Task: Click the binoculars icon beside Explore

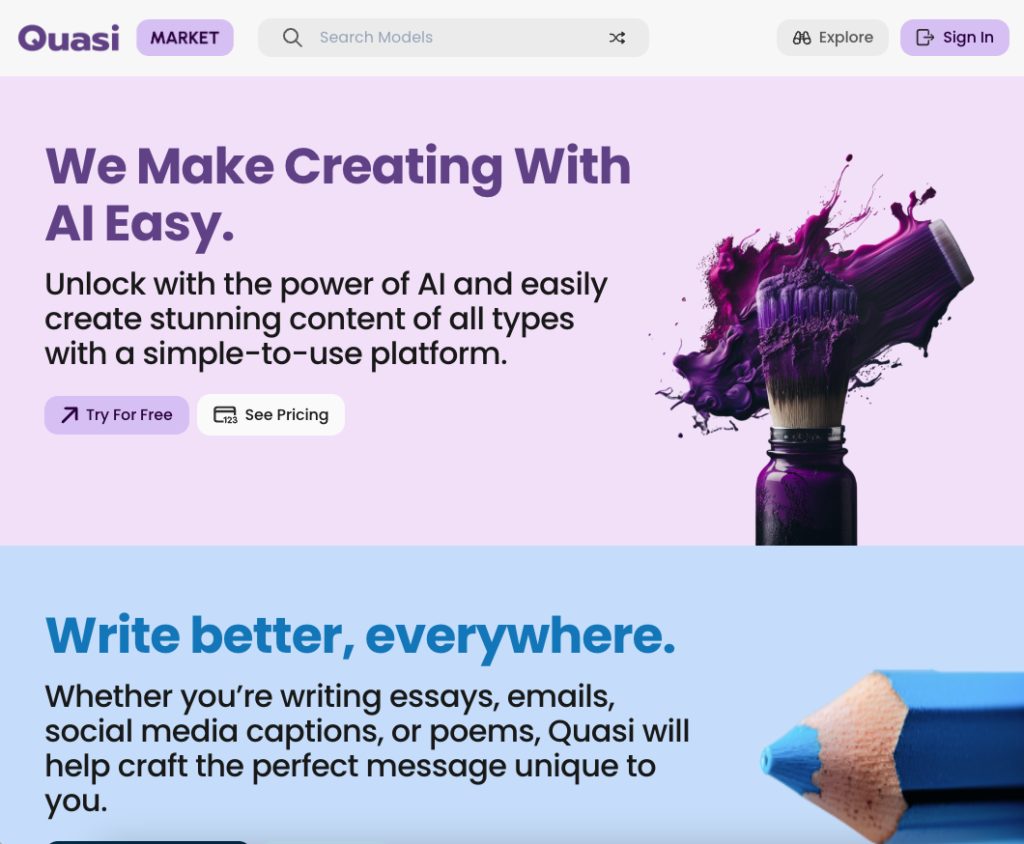Action: click(x=801, y=38)
